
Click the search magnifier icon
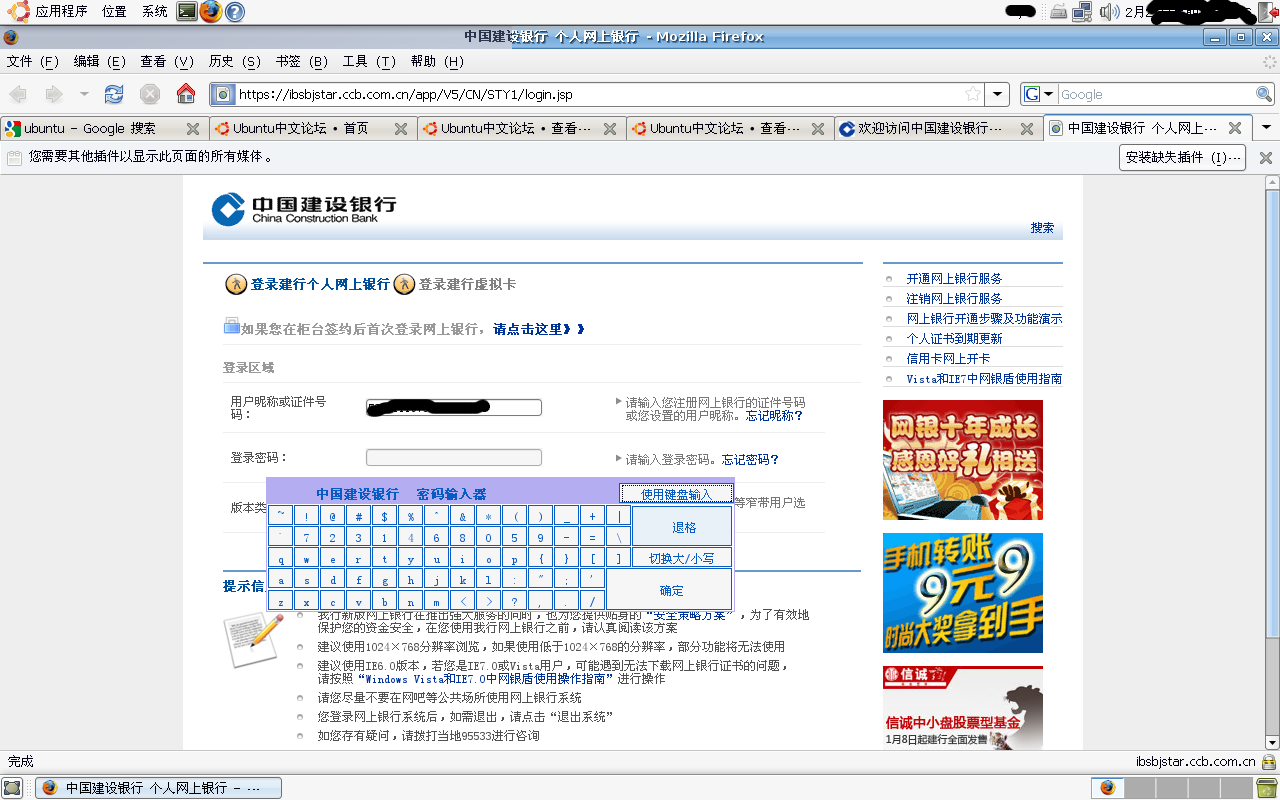[1264, 94]
